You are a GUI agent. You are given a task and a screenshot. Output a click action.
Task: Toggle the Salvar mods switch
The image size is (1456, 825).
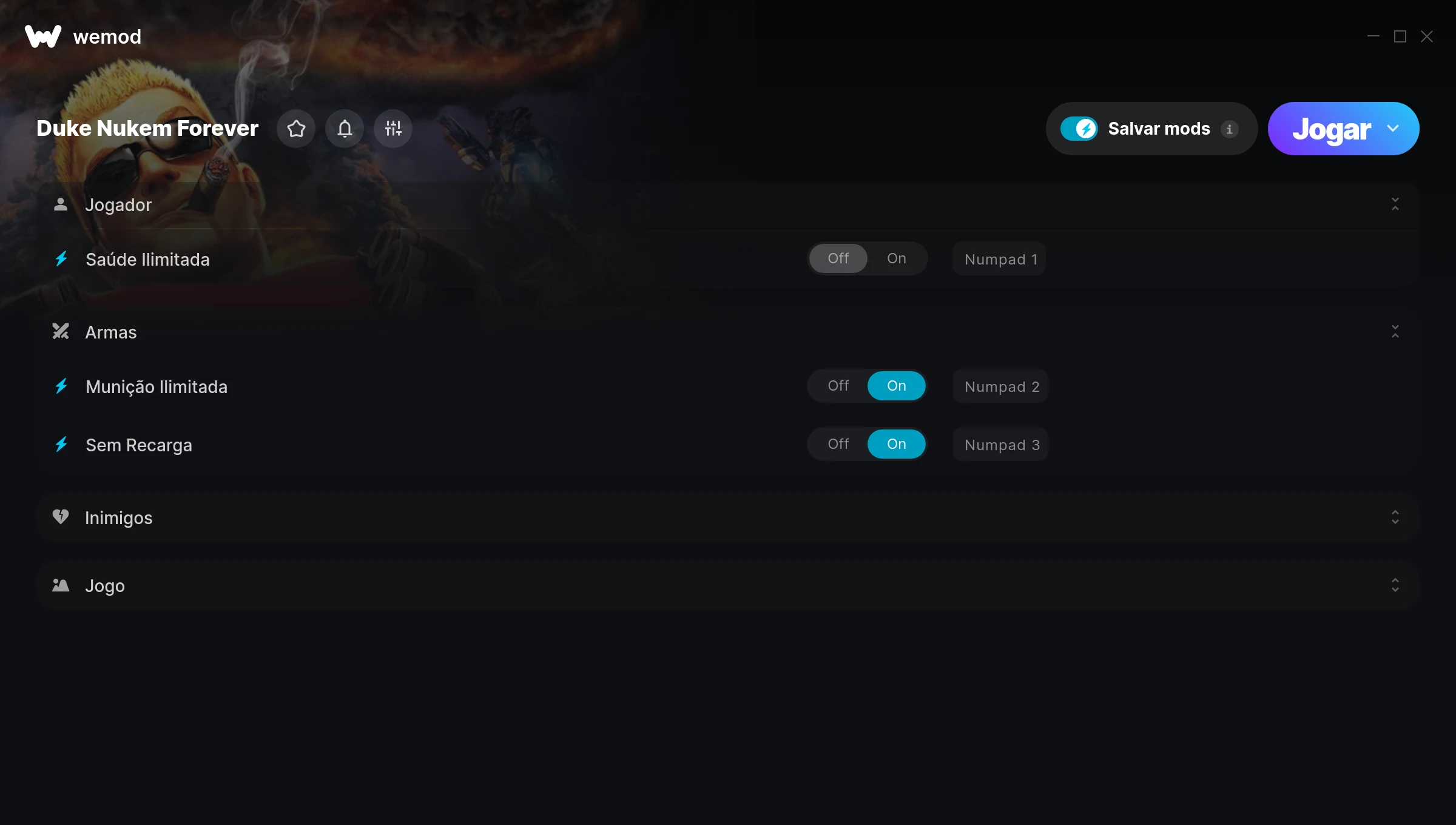(1079, 129)
